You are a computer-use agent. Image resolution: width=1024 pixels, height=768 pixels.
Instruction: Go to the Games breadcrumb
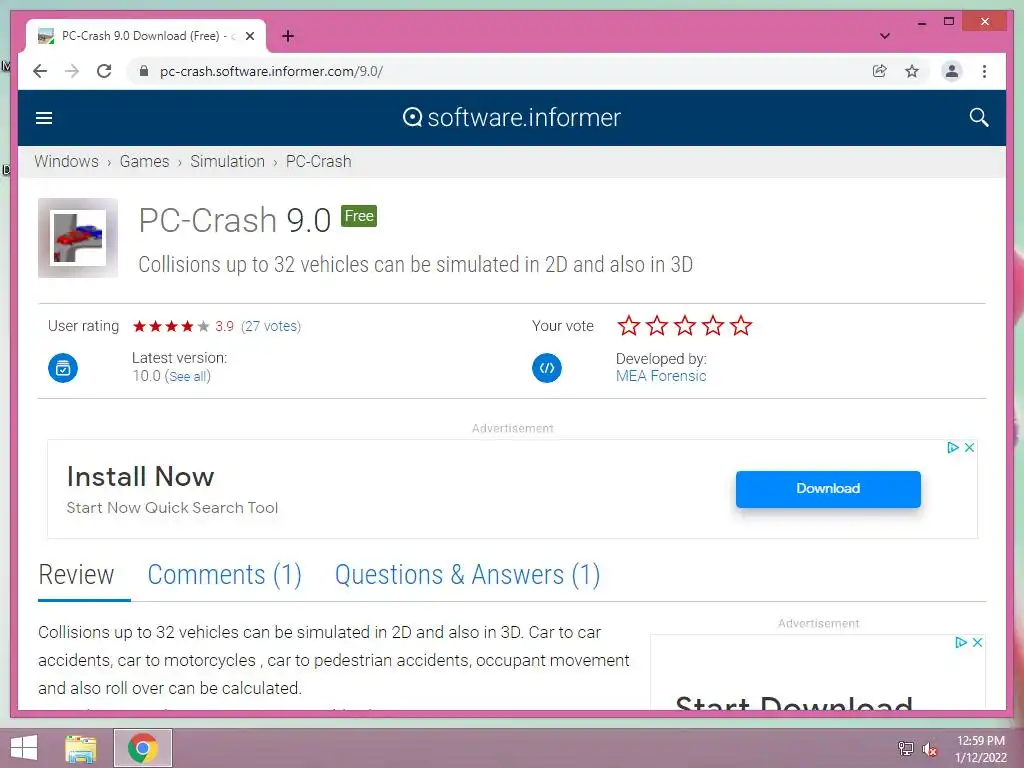click(144, 161)
